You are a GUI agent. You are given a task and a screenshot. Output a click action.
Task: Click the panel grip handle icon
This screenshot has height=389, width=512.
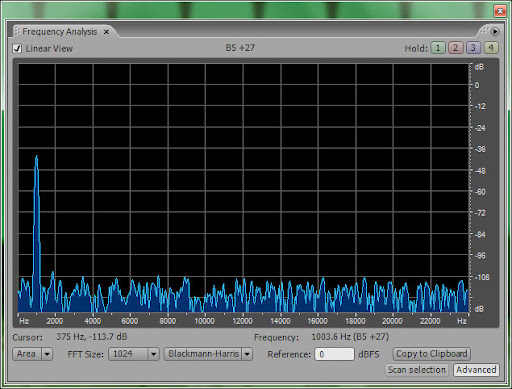(x=18, y=31)
